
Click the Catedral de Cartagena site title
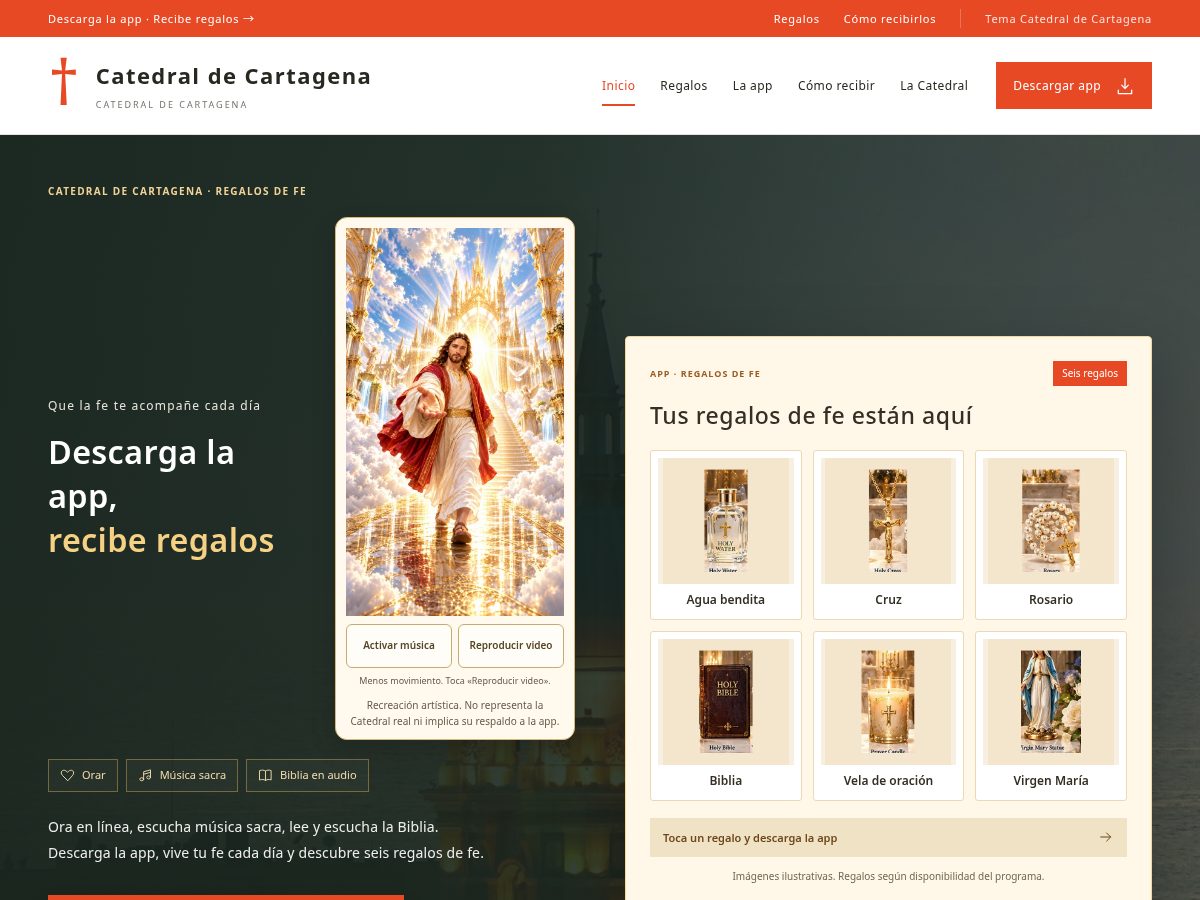coord(233,76)
